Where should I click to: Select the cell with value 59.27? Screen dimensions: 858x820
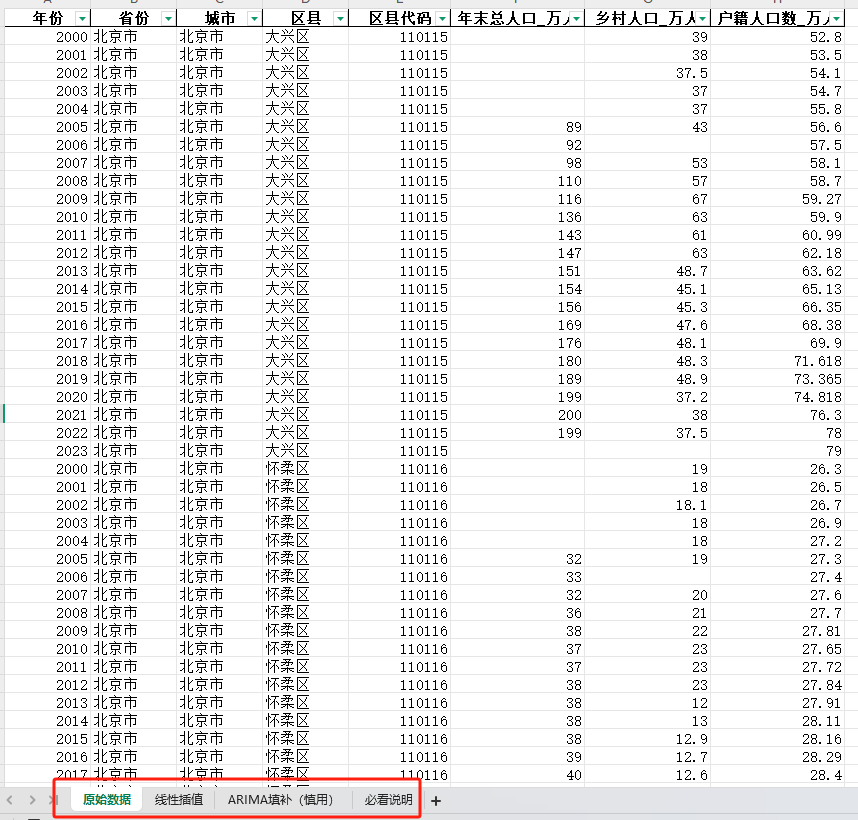click(x=777, y=199)
